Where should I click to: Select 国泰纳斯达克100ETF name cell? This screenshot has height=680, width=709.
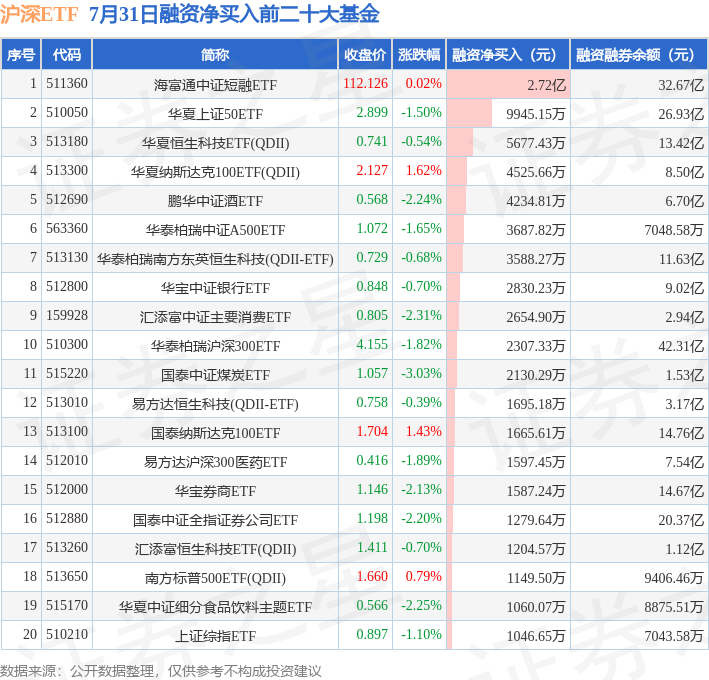click(x=215, y=432)
